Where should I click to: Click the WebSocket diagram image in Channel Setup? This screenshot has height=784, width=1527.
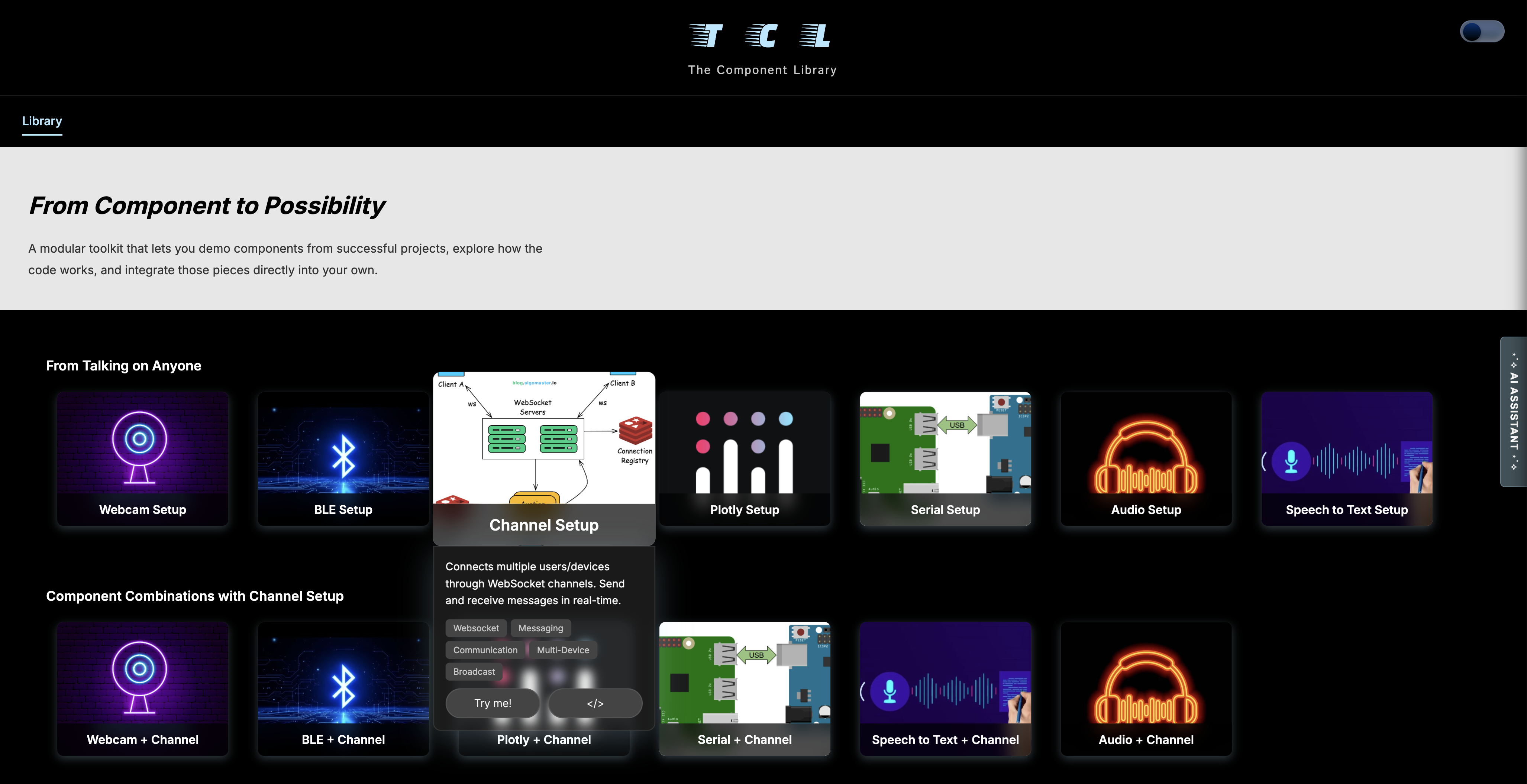click(x=544, y=438)
